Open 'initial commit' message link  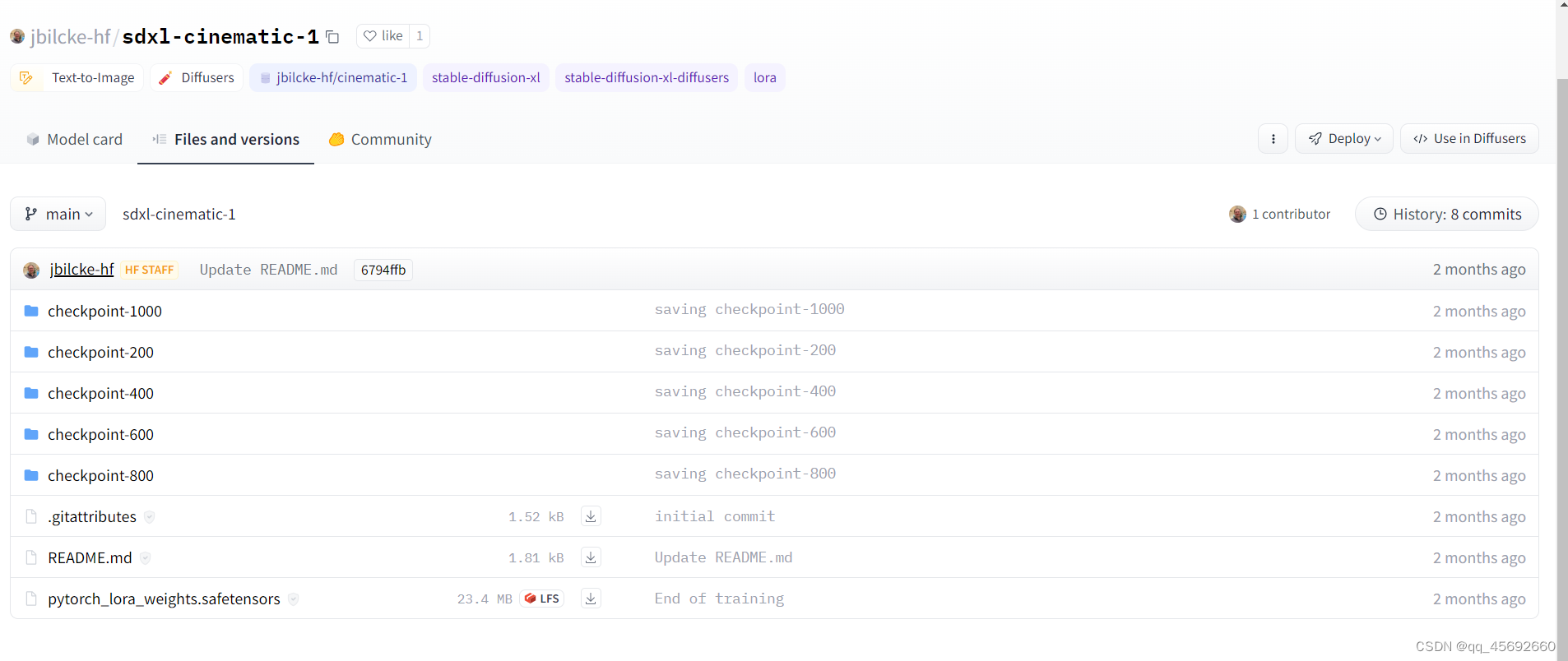[715, 516]
